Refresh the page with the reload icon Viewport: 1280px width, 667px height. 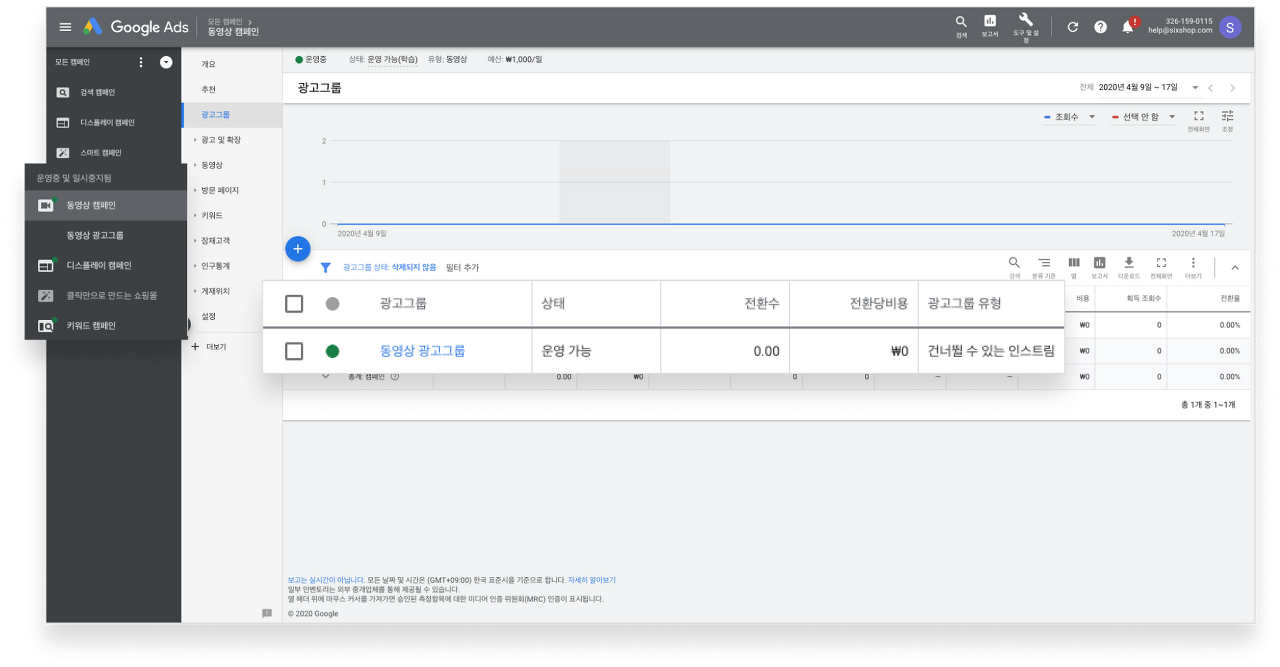coord(1073,27)
